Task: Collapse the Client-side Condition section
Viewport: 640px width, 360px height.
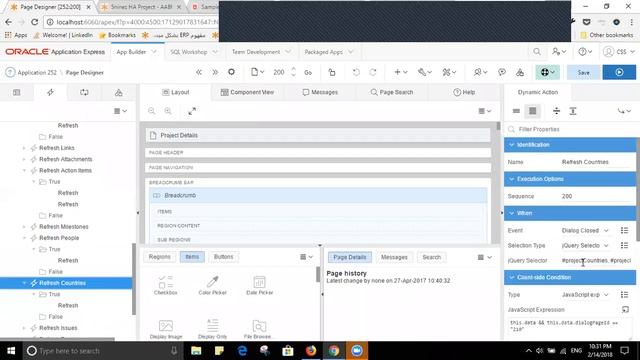Action: click(511, 278)
